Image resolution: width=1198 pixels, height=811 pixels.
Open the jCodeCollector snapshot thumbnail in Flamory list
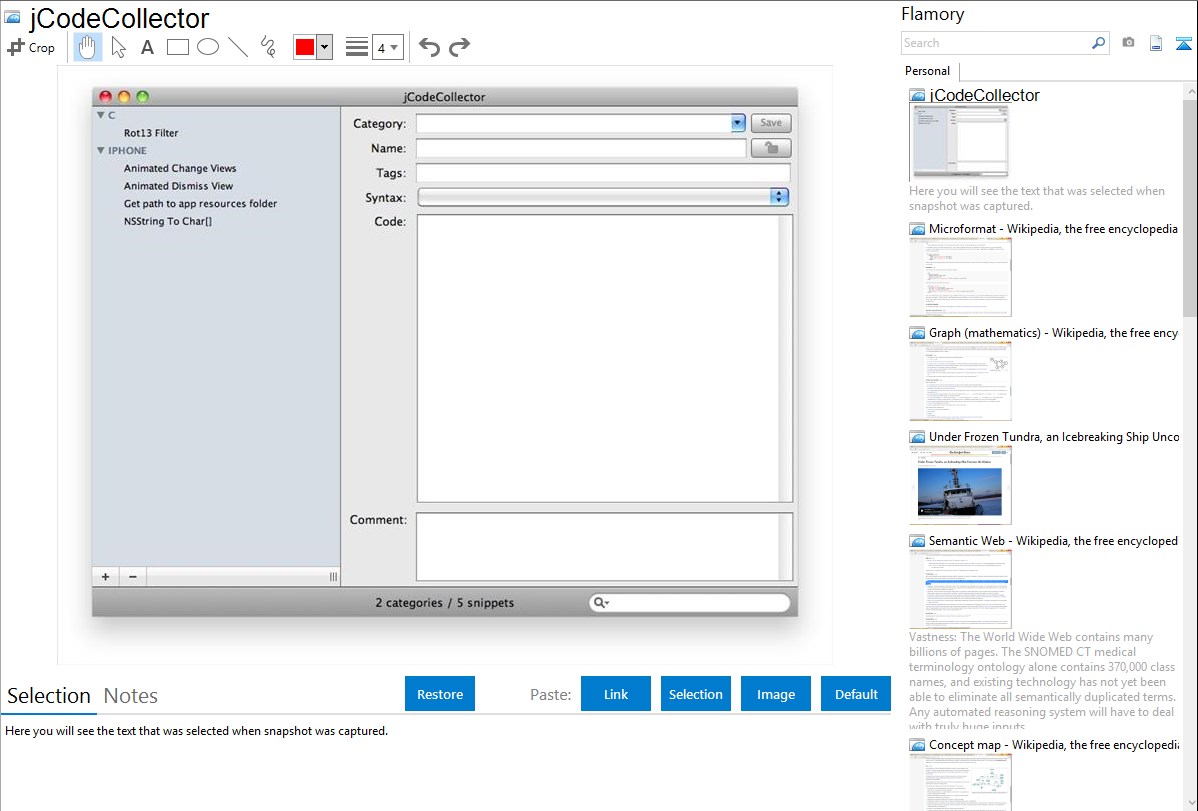pos(959,142)
